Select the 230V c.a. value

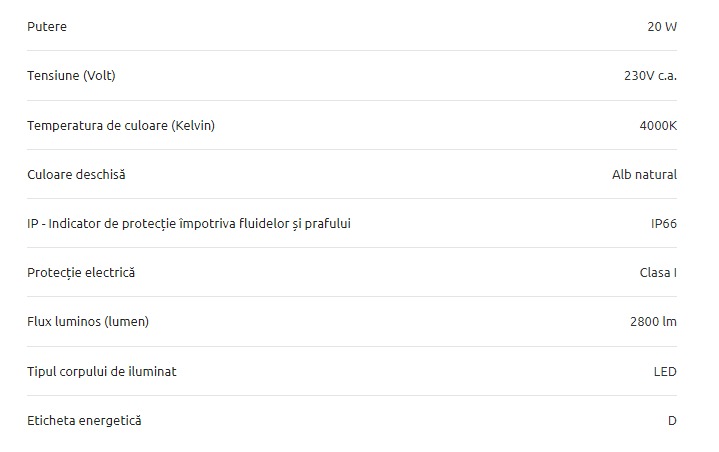(650, 76)
